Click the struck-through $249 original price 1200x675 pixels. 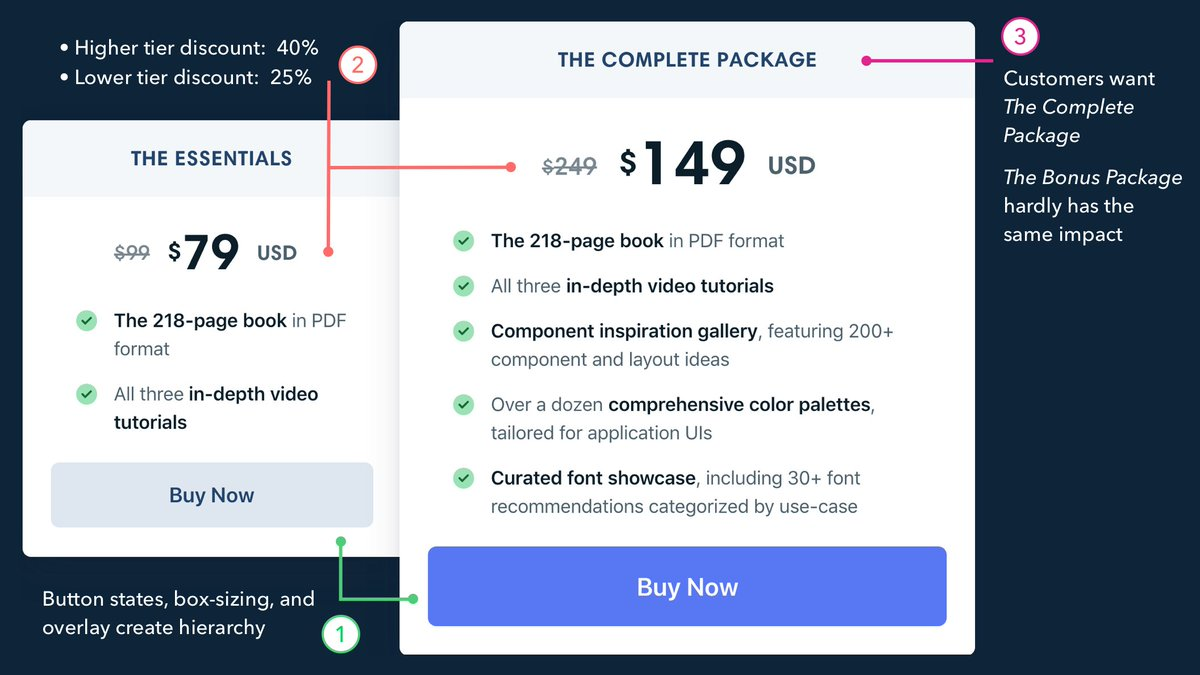click(569, 167)
